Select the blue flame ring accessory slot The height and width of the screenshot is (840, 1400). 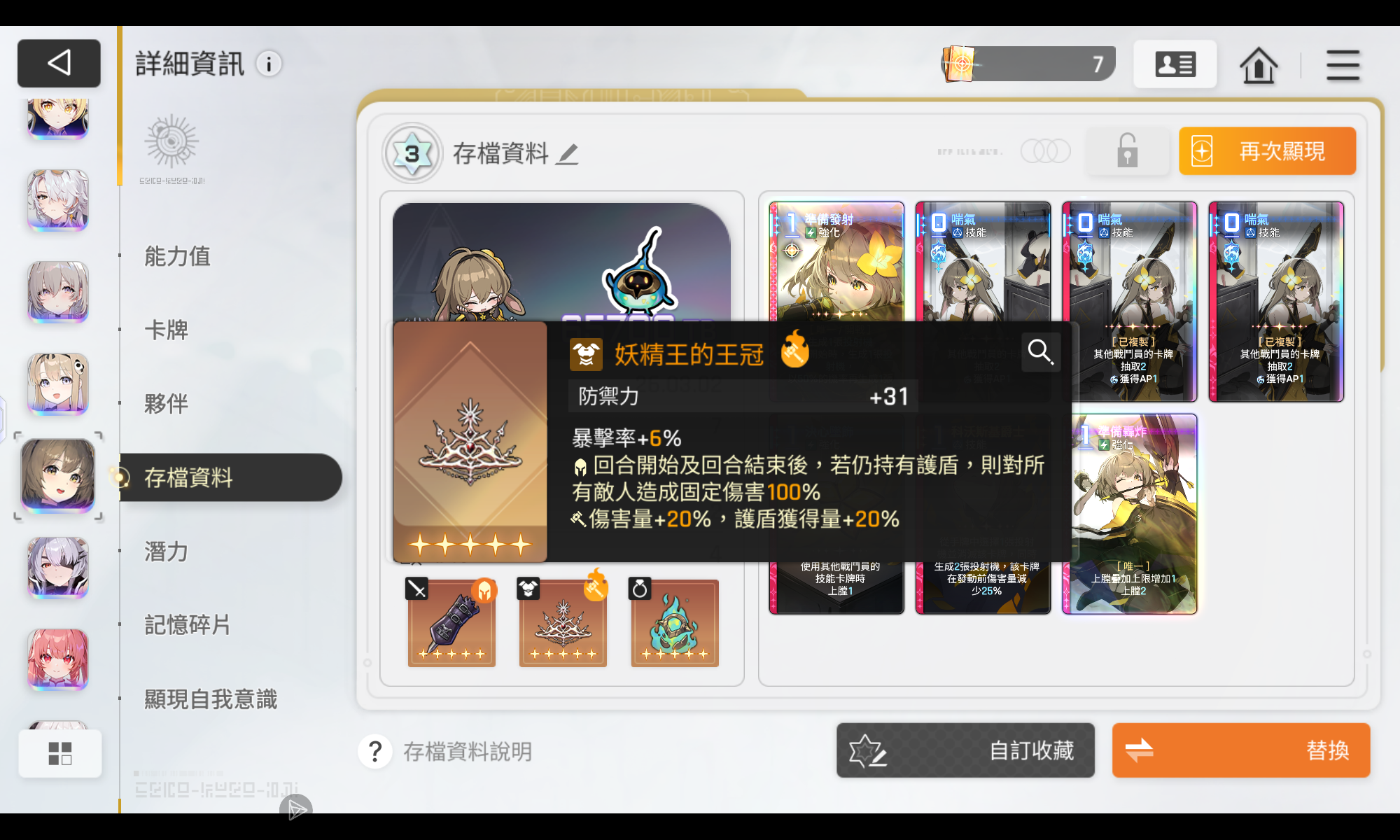click(675, 622)
